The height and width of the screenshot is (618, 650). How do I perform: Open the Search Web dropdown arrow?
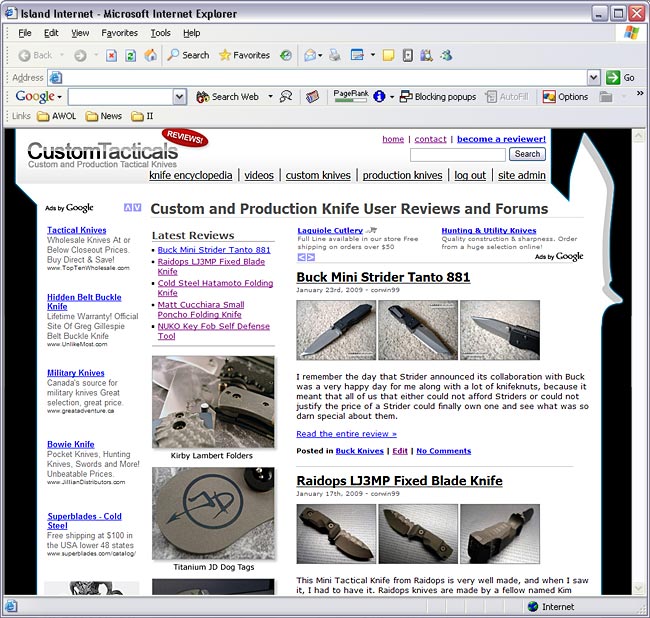click(270, 97)
